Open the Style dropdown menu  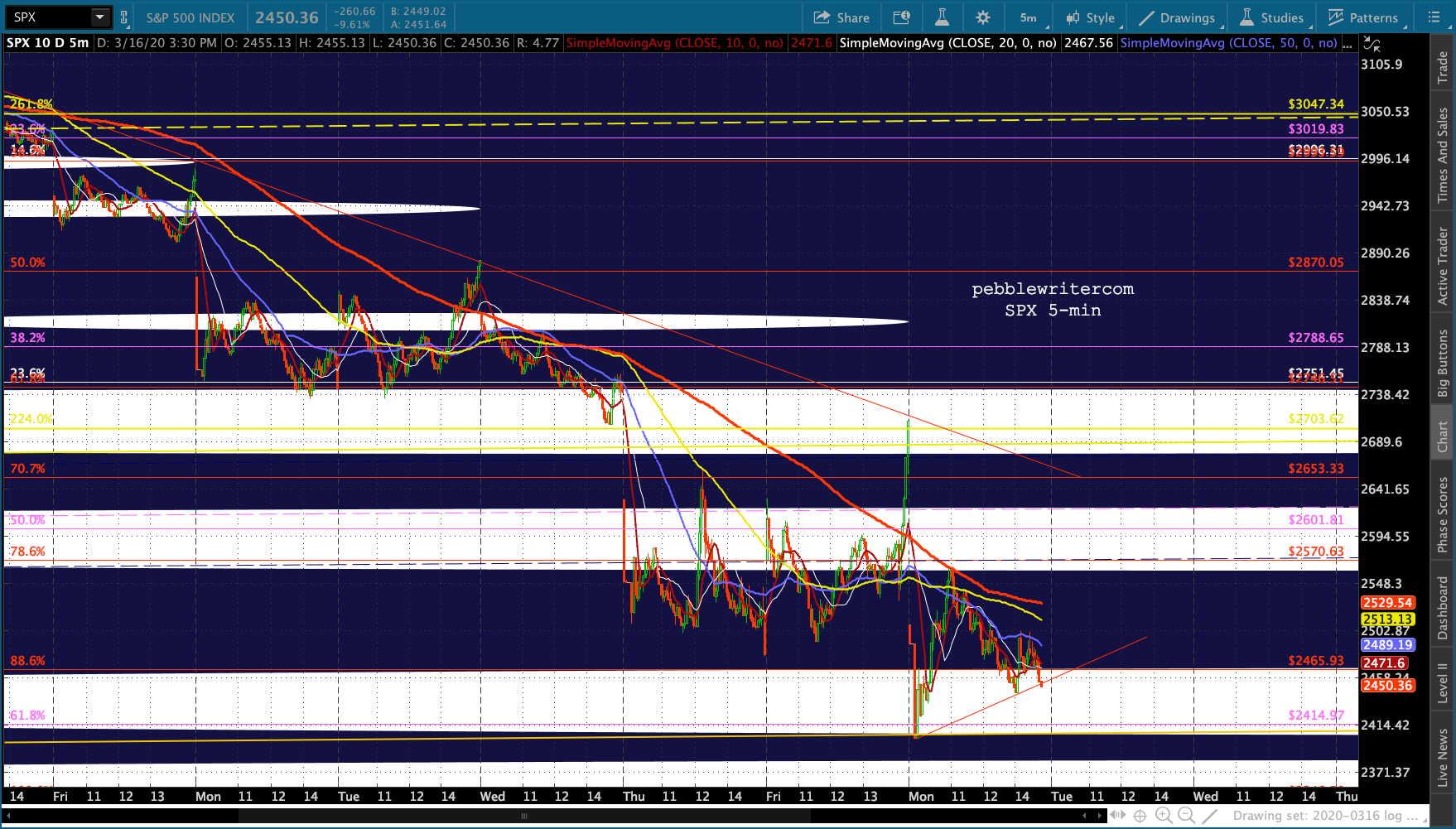(x=1092, y=17)
